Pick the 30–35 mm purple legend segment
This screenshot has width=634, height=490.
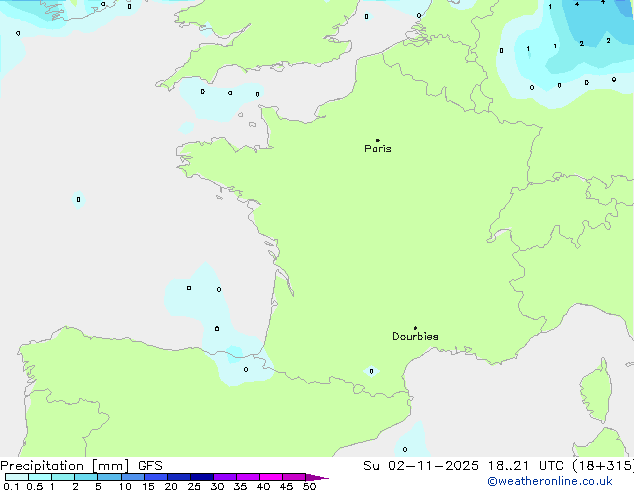(225, 477)
